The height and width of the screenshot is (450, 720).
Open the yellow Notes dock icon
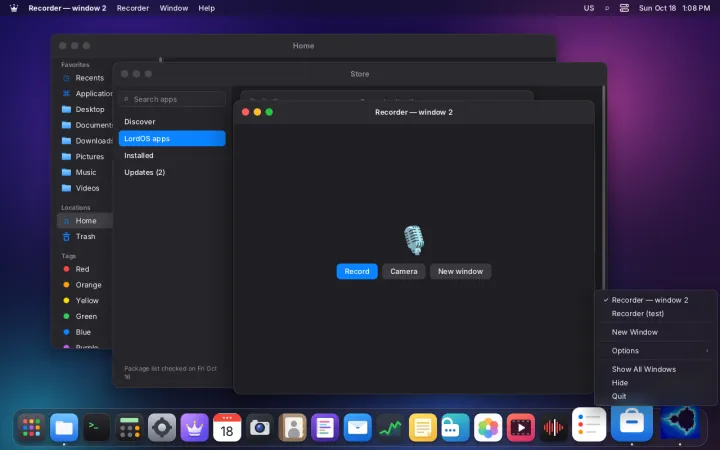tap(422, 428)
